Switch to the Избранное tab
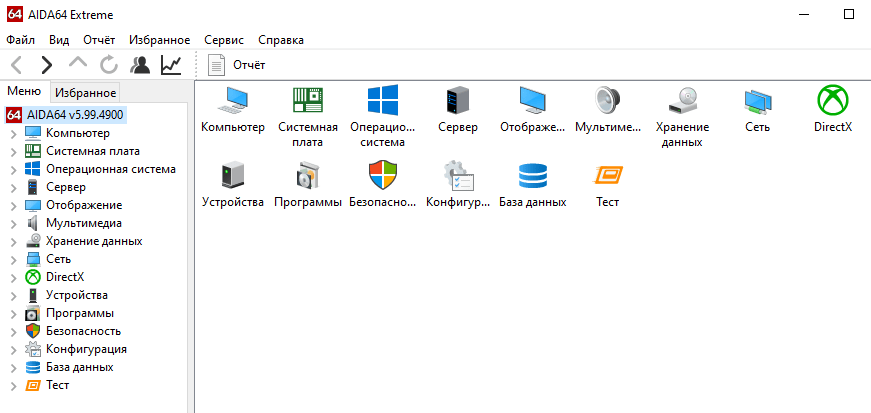 coord(86,92)
